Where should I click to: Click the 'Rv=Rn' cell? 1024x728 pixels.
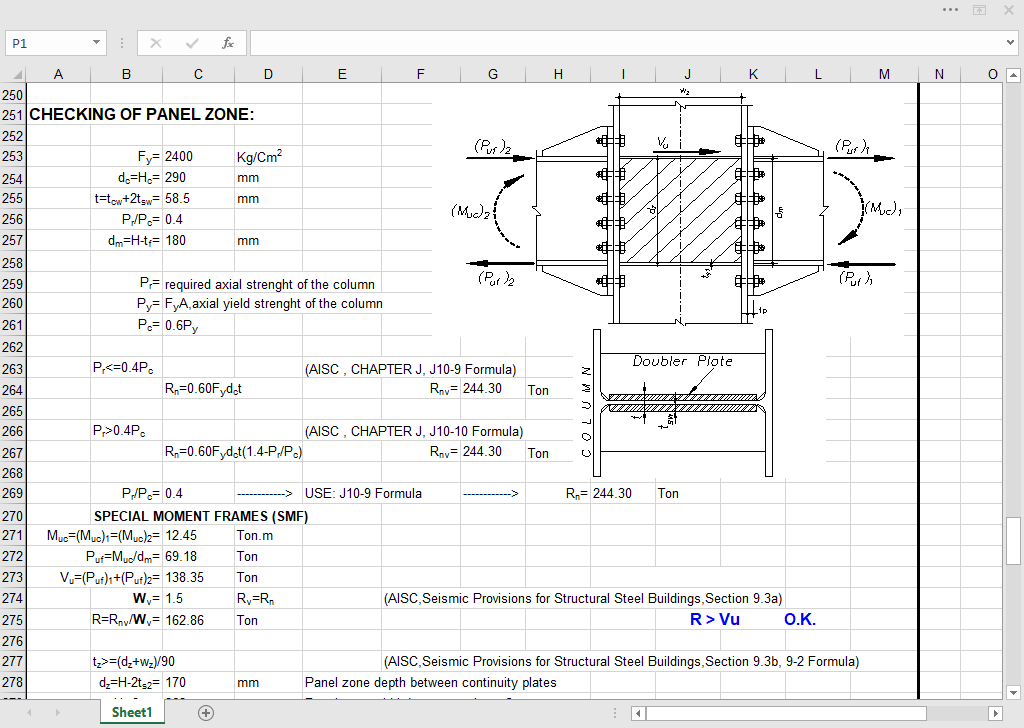(268, 598)
